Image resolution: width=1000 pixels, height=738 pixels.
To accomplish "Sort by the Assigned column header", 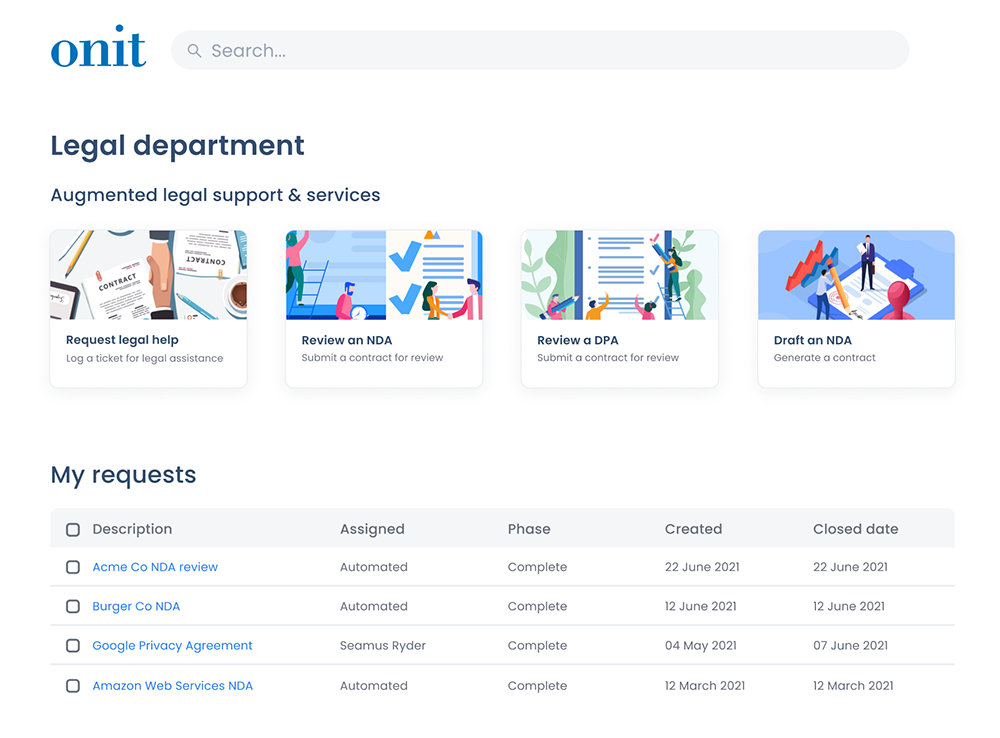I will tap(372, 529).
